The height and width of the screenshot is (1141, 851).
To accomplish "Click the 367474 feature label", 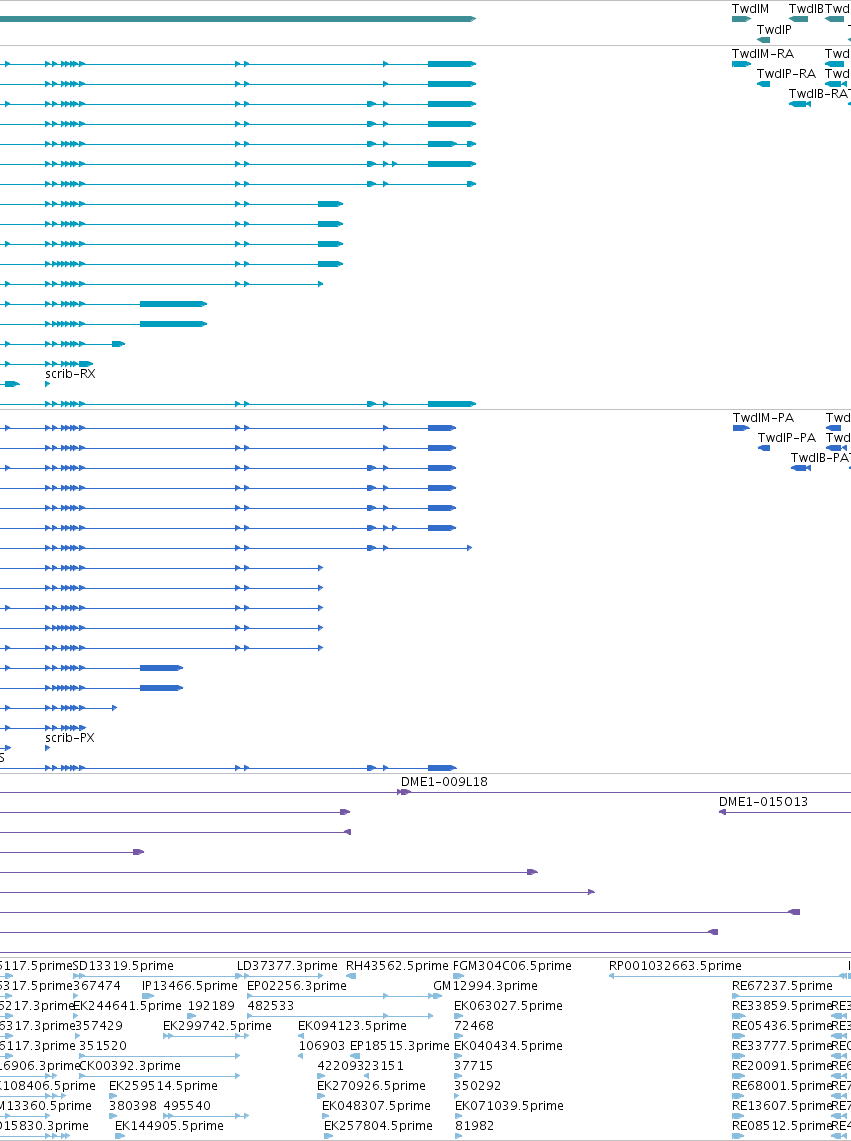I will pyautogui.click(x=97, y=985).
